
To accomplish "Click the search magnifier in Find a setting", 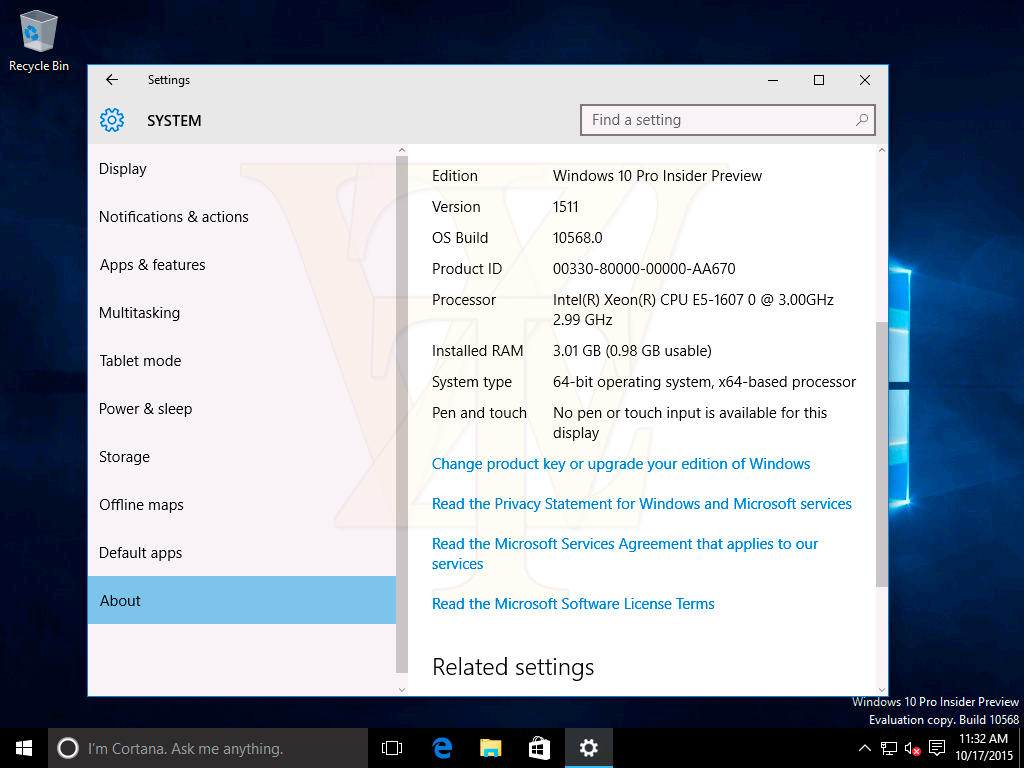I will 861,119.
